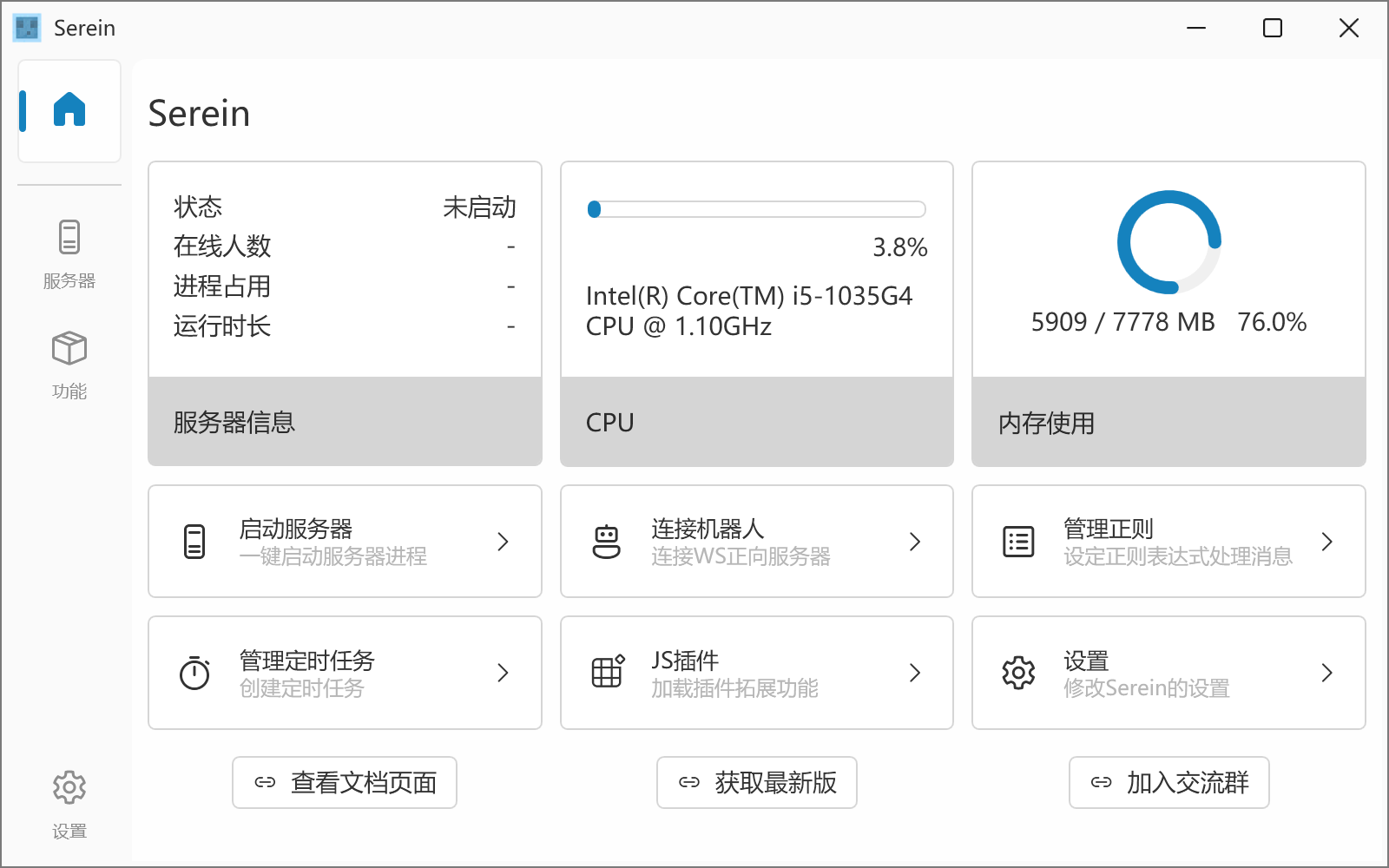Viewport: 1389px width, 868px height.
Task: Click 获取最新版 link button label
Action: [776, 782]
